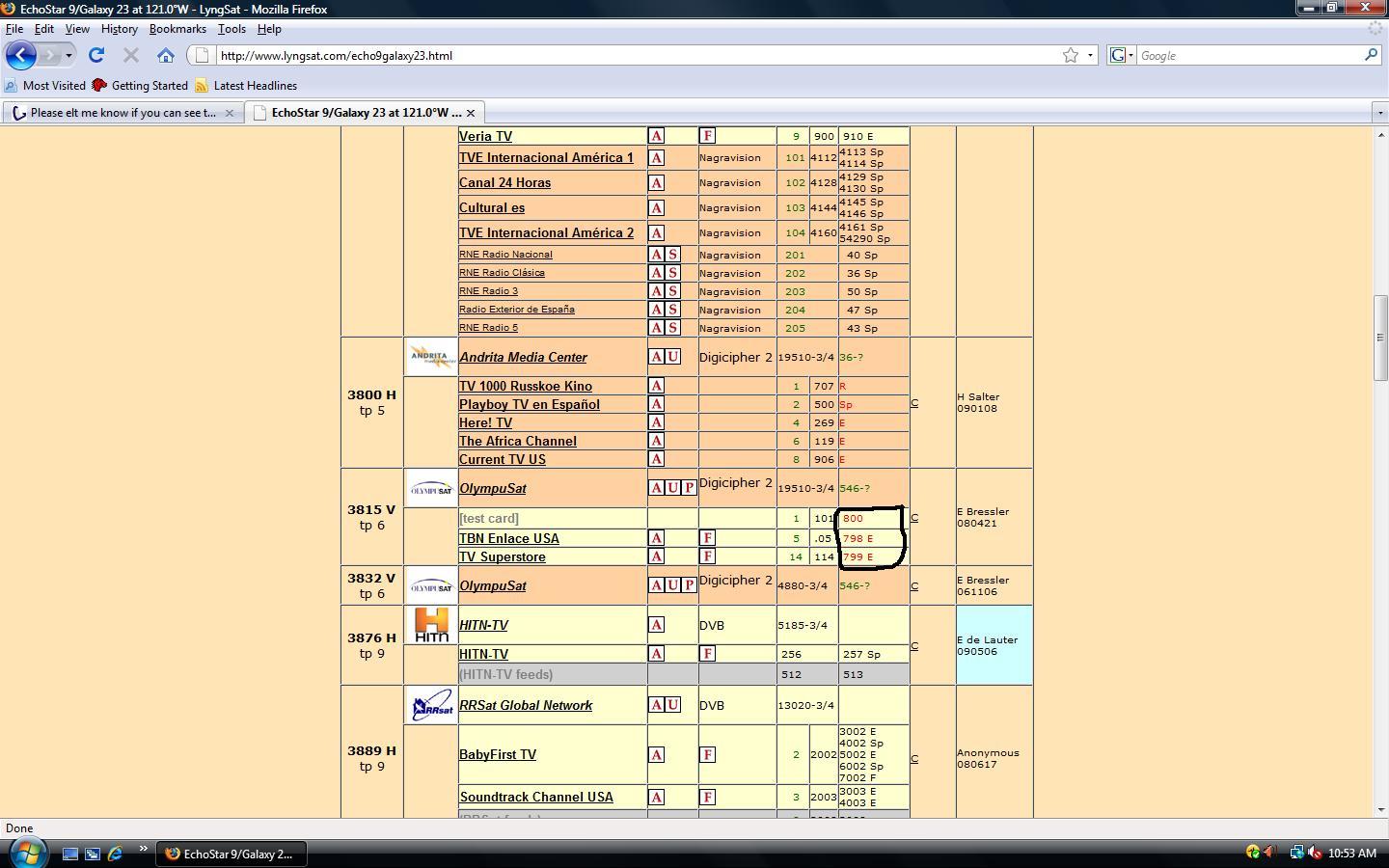This screenshot has width=1389, height=868.
Task: Click the C beam link in 3800 H row
Action: pyautogui.click(x=914, y=402)
